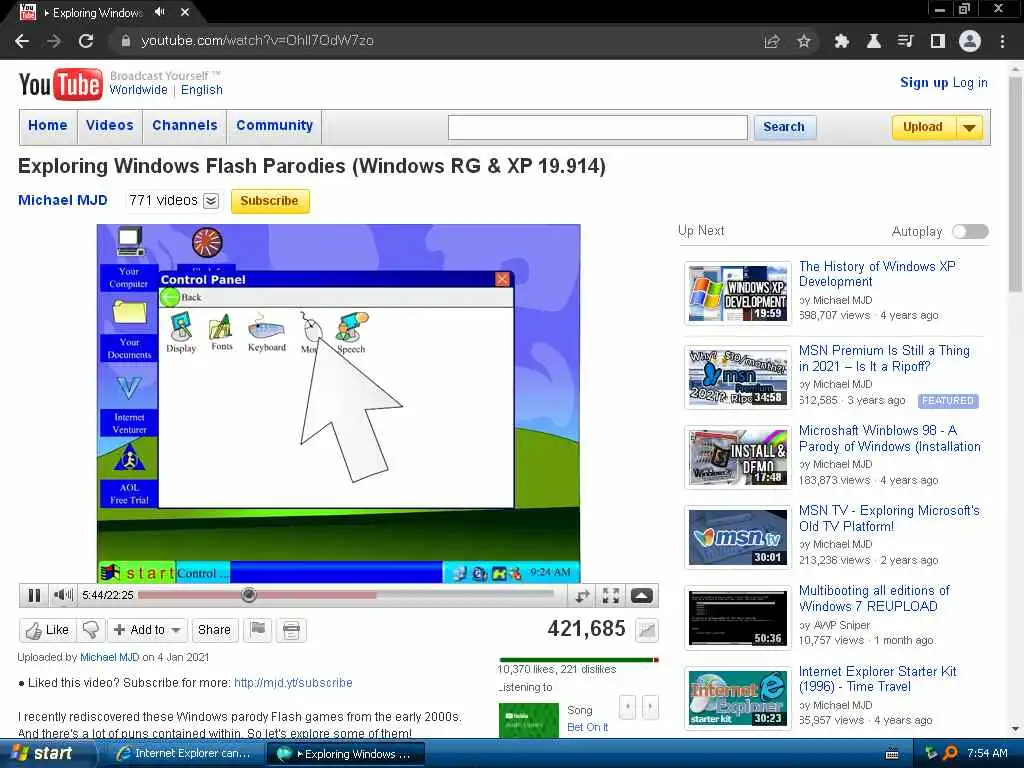Open Michael MJD channel title link
This screenshot has height=768, width=1024.
click(x=63, y=200)
